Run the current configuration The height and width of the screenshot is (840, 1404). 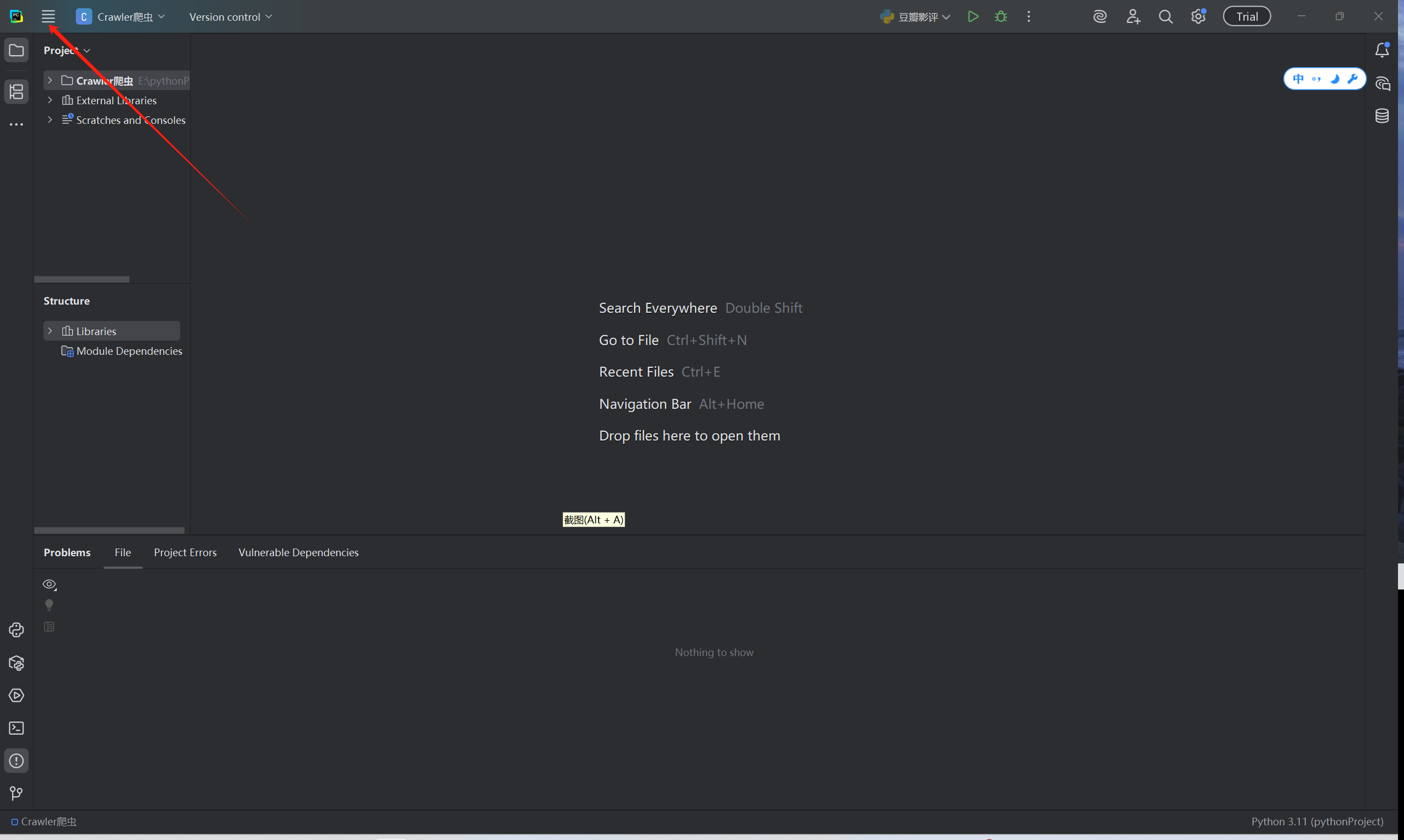coord(973,16)
